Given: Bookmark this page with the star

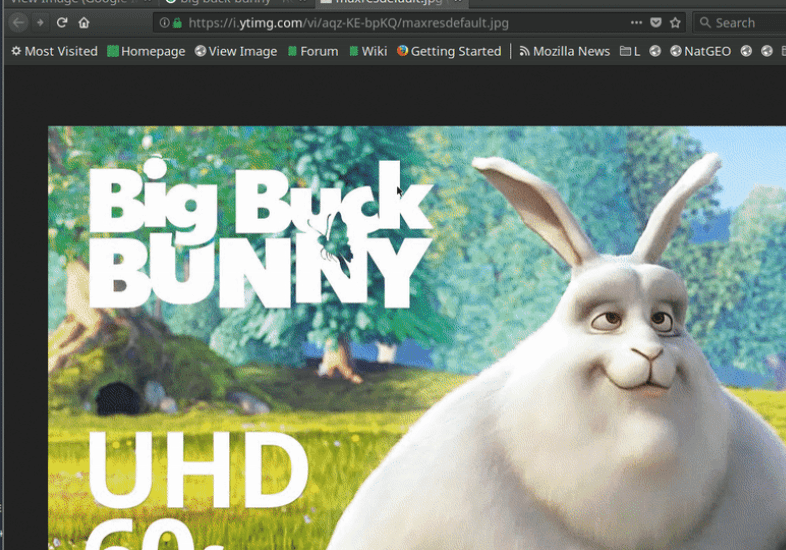Looking at the screenshot, I should [675, 23].
